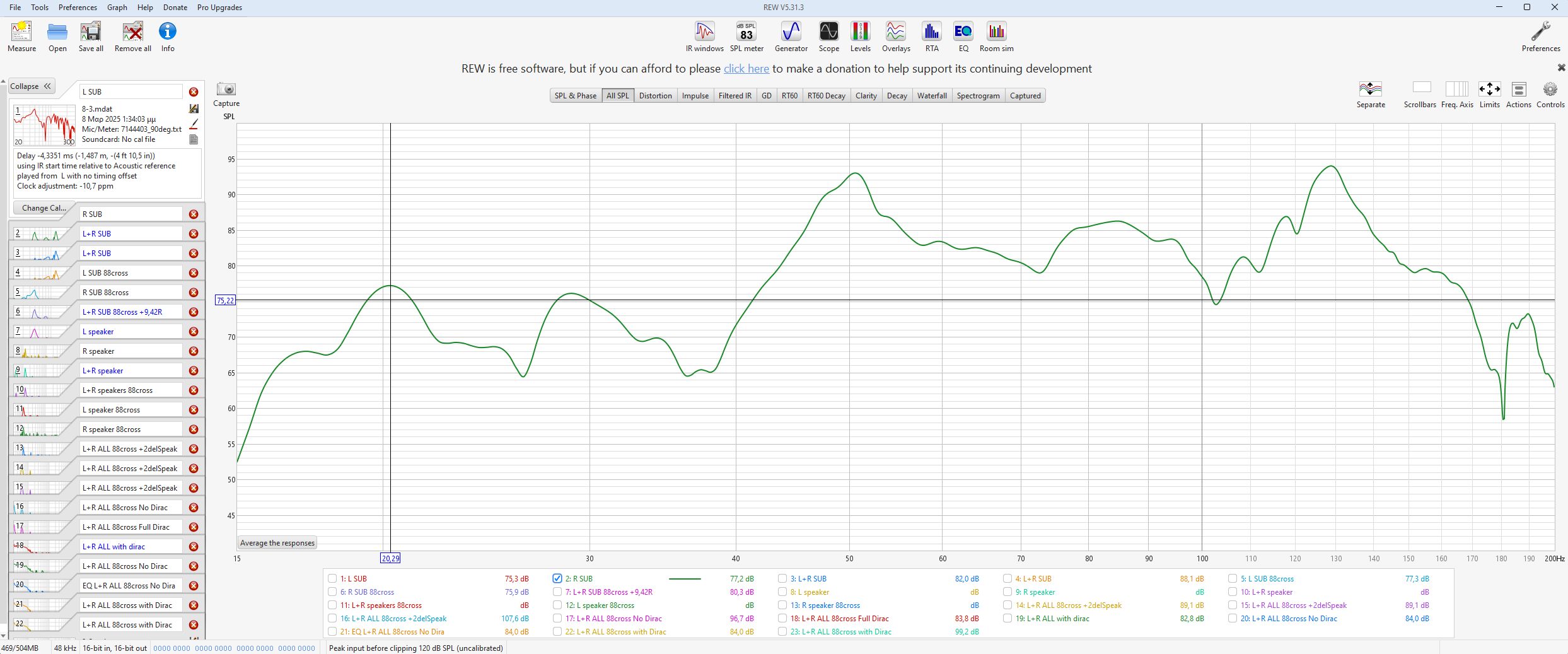Collapse the measurements side panel
The height and width of the screenshot is (654, 1568).
coord(31,86)
